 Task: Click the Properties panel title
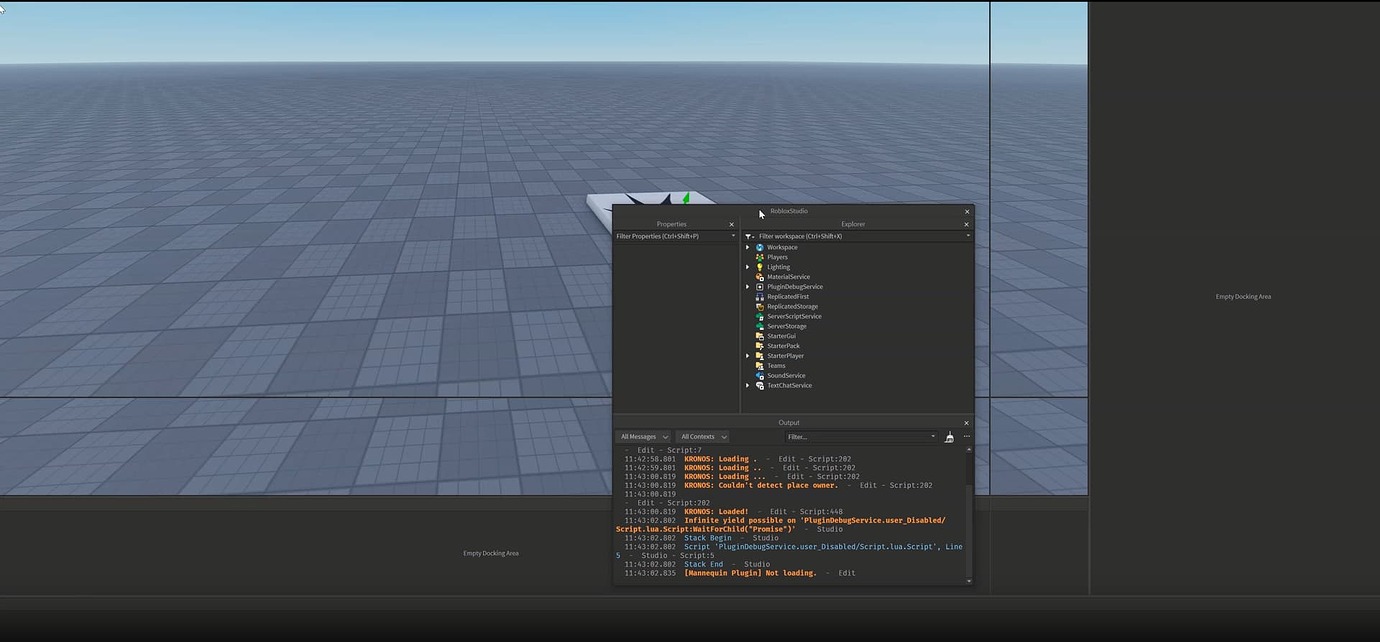point(672,224)
